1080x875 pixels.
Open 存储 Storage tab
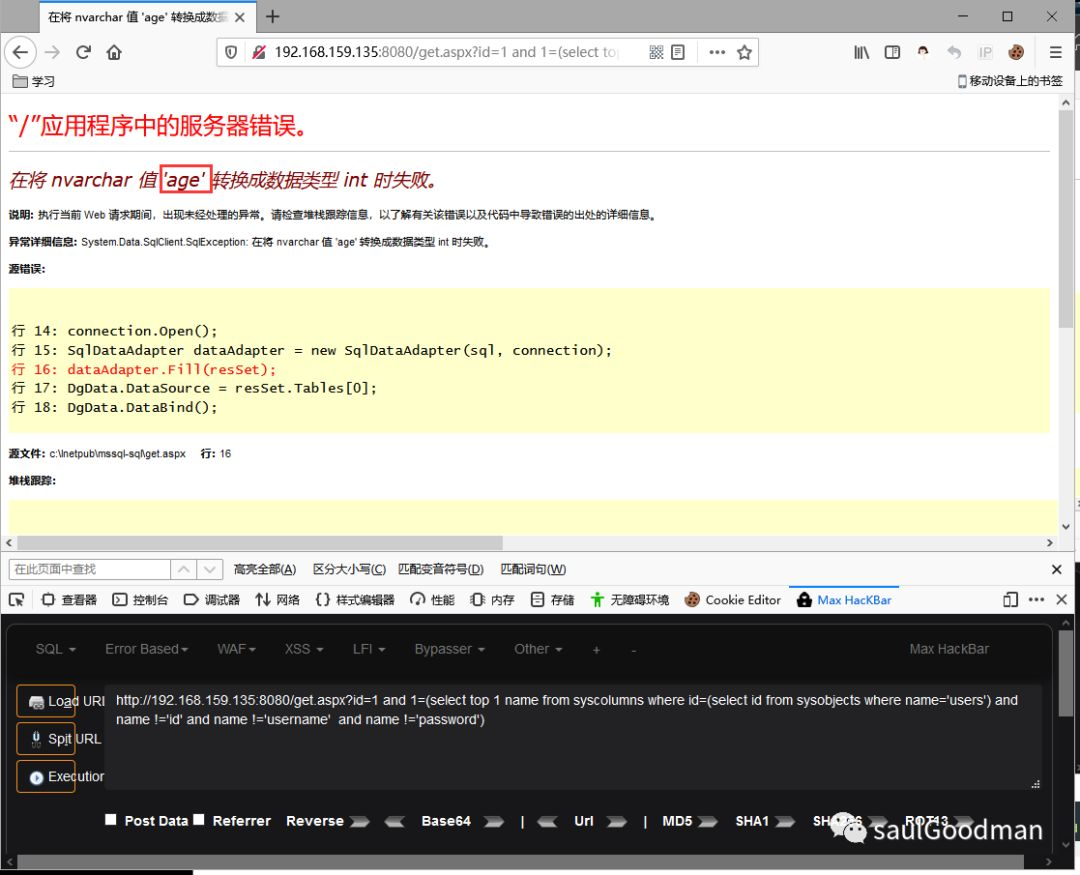tap(552, 600)
